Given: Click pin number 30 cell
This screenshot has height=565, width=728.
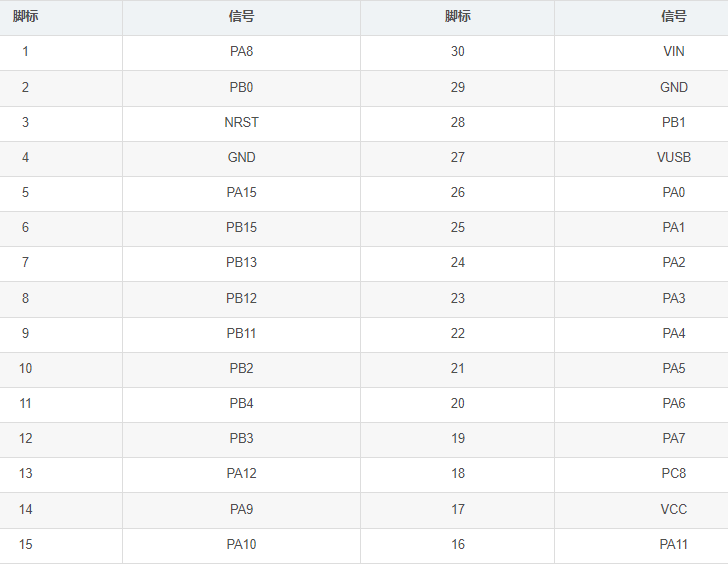Looking at the screenshot, I should (457, 52).
